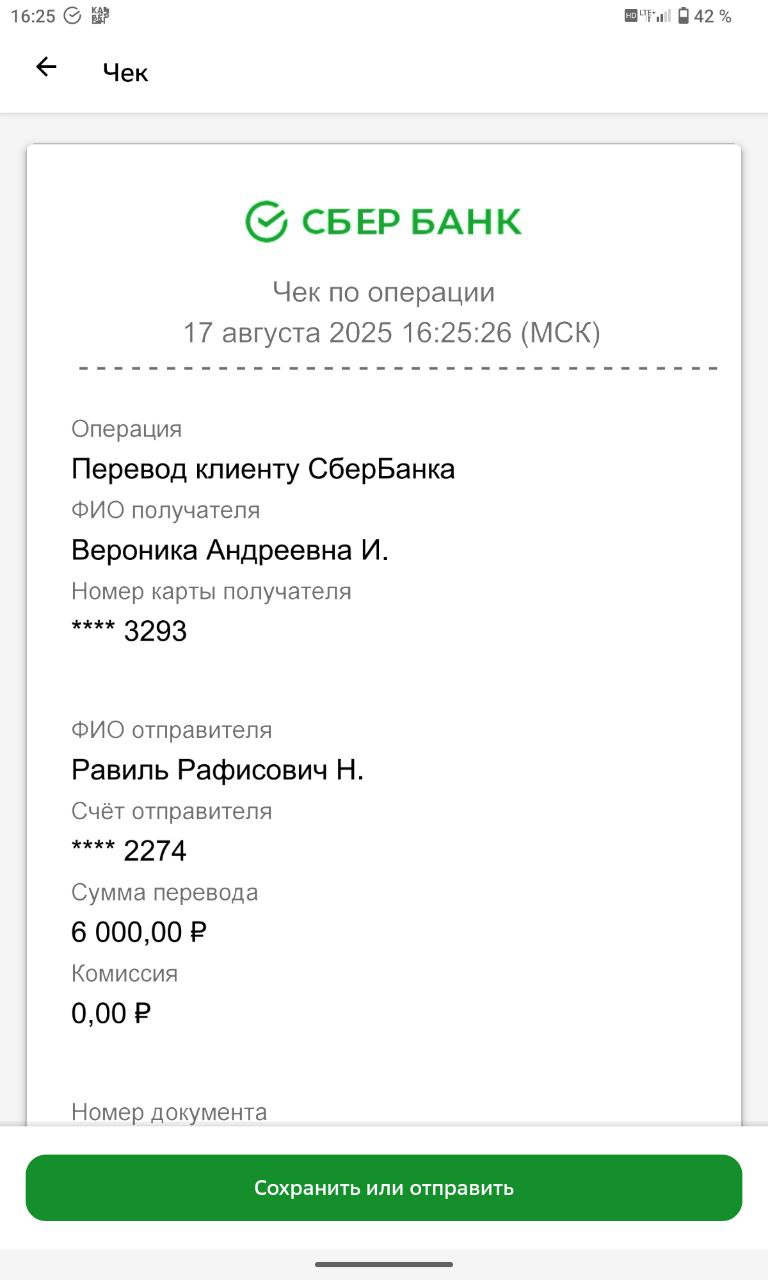This screenshot has width=768, height=1280.
Task: Tap the battery icon in status bar
Action: (684, 16)
